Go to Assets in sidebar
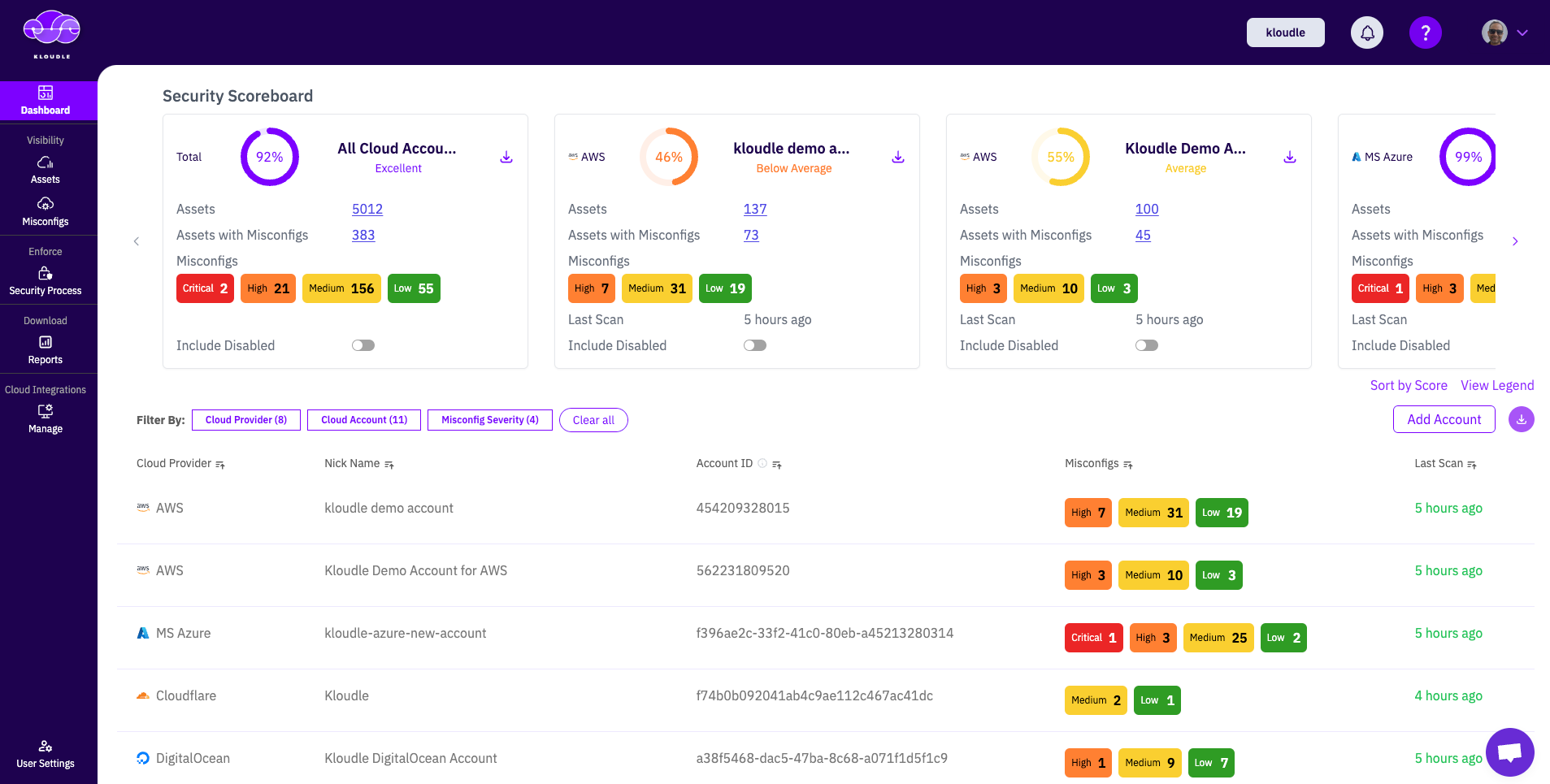Viewport: 1550px width, 784px height. (46, 170)
